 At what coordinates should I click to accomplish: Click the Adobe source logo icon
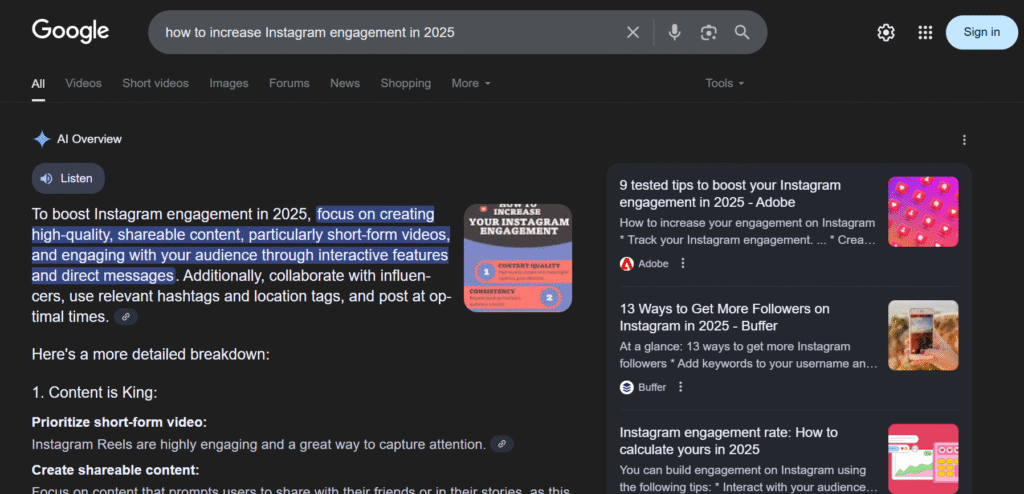coord(626,263)
